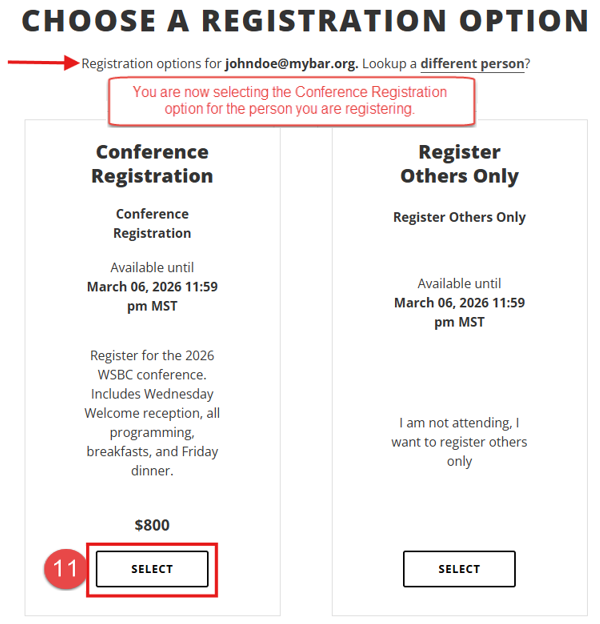This screenshot has height=624, width=600.
Task: Click the 2026 WSBC conference description paragraph
Action: pyautogui.click(x=152, y=413)
